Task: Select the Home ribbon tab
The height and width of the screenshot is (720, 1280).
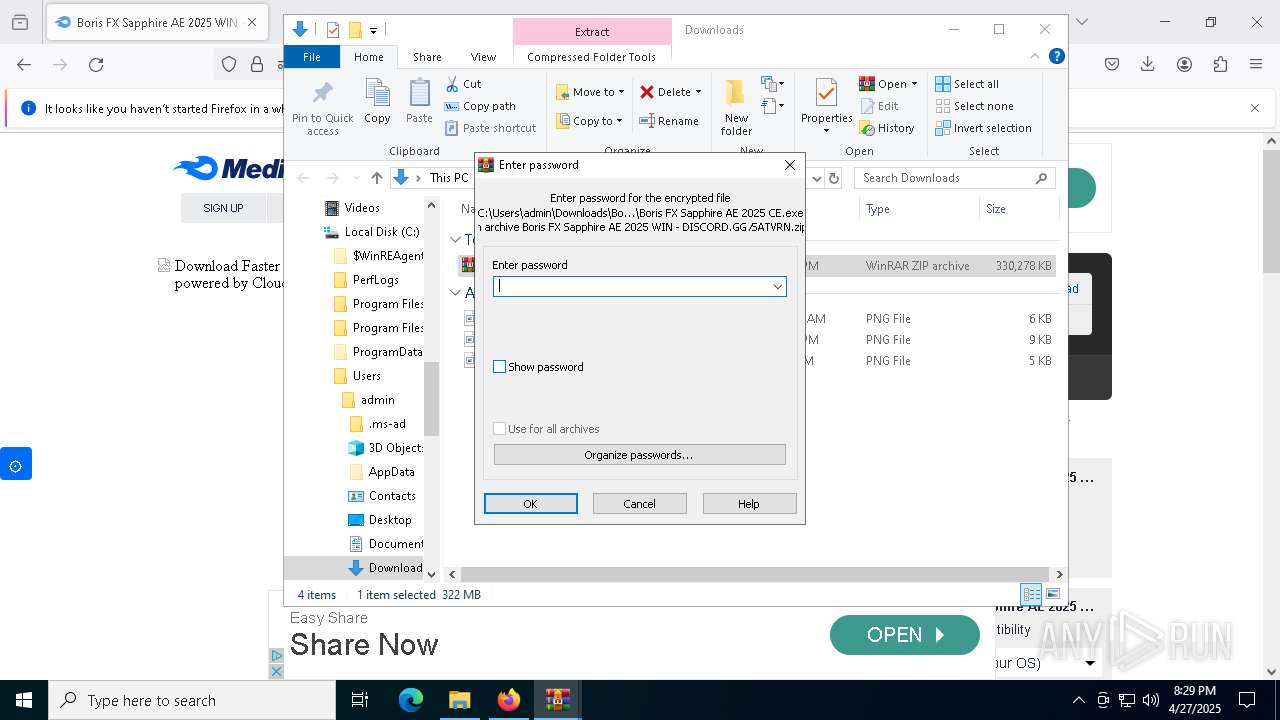Action: [x=368, y=57]
